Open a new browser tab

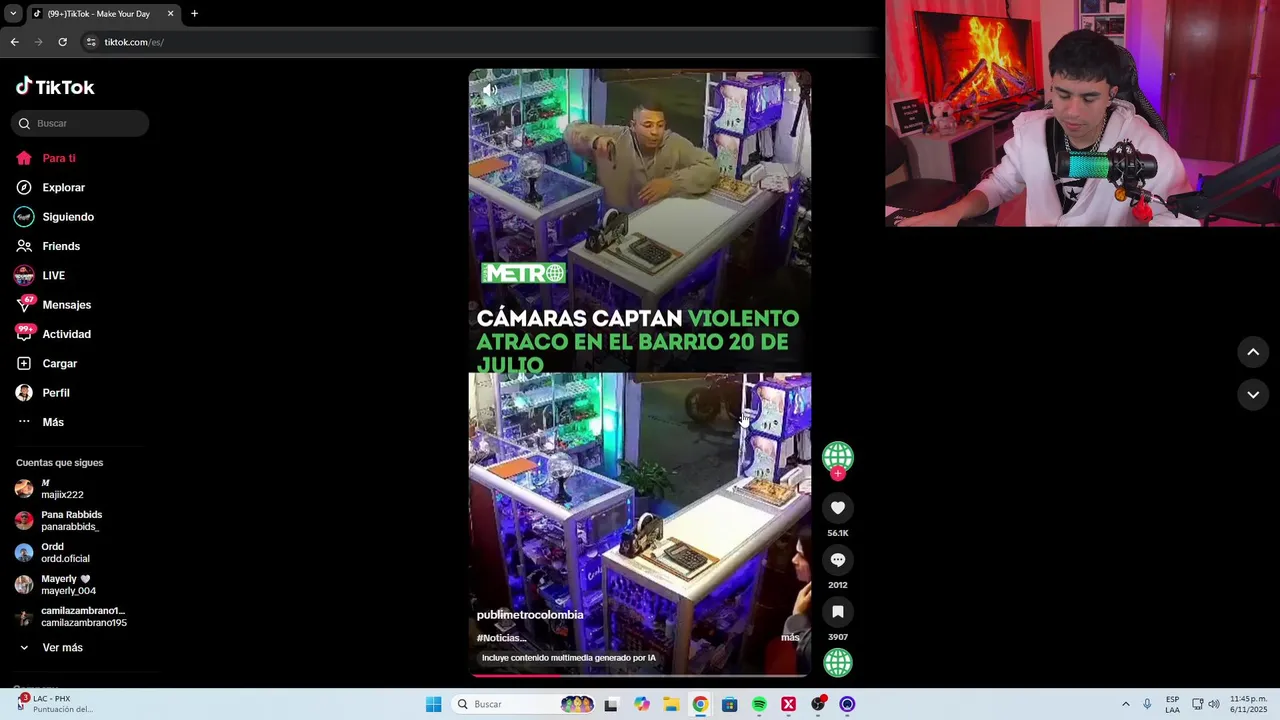click(194, 14)
